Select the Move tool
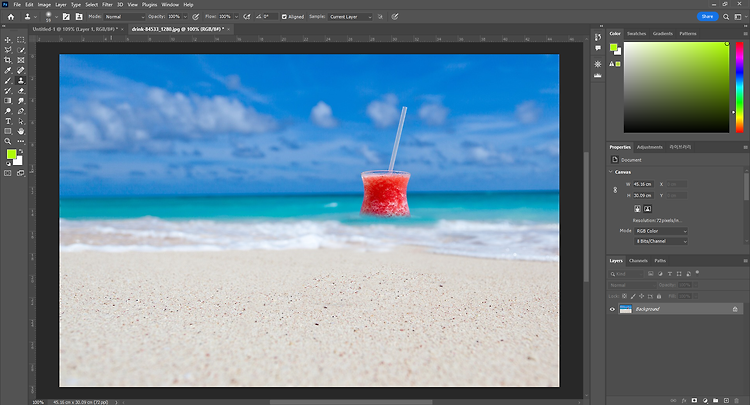Image resolution: width=750 pixels, height=405 pixels. click(8, 39)
